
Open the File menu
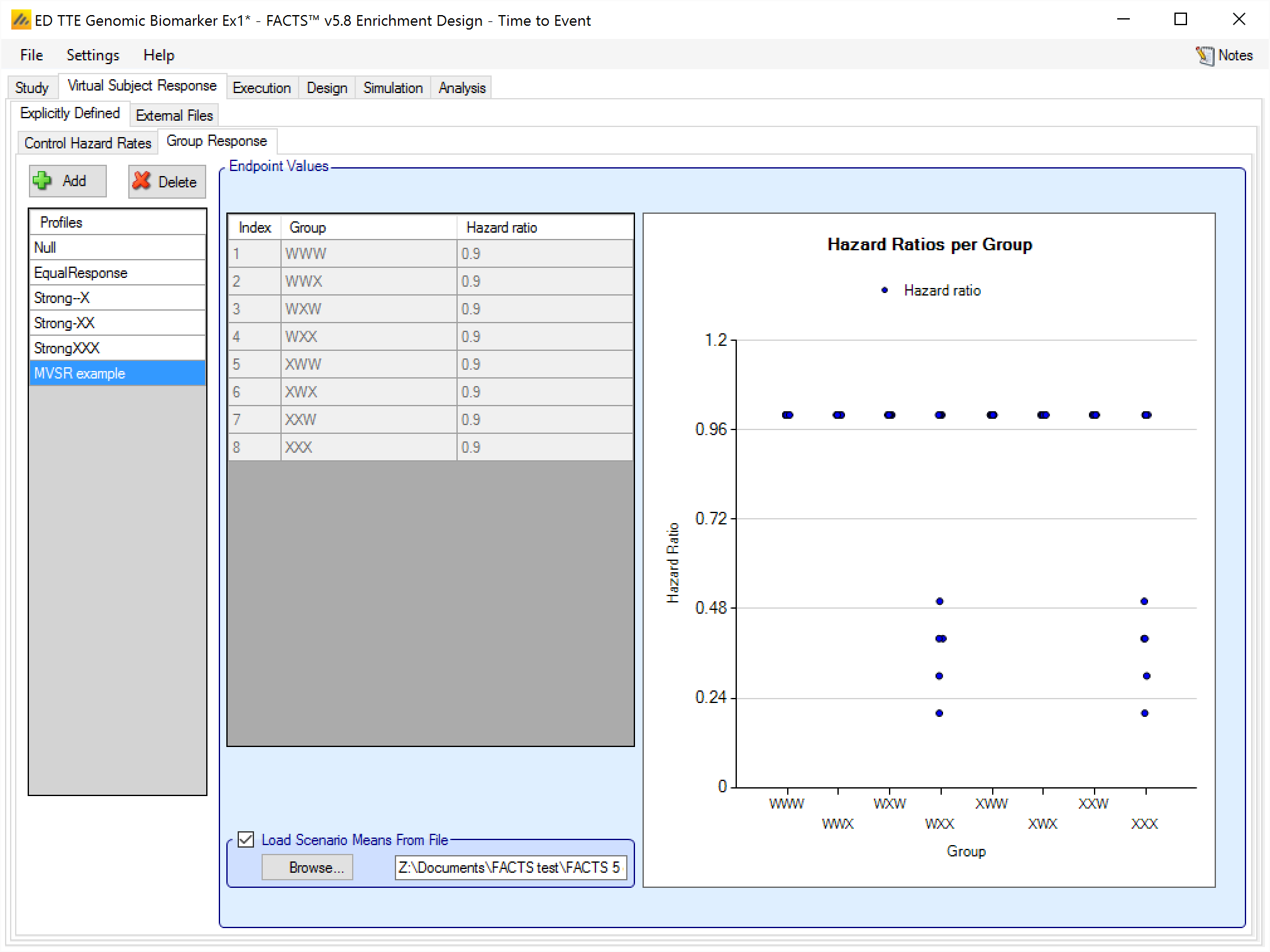(31, 55)
